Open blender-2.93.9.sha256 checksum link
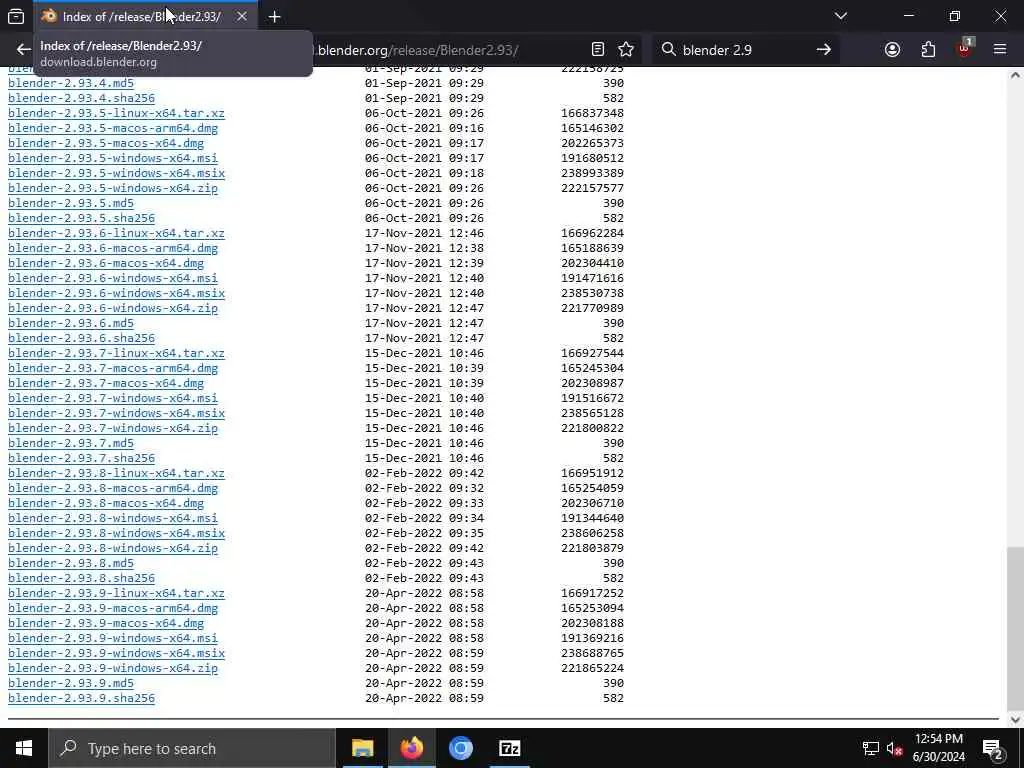 tap(81, 698)
